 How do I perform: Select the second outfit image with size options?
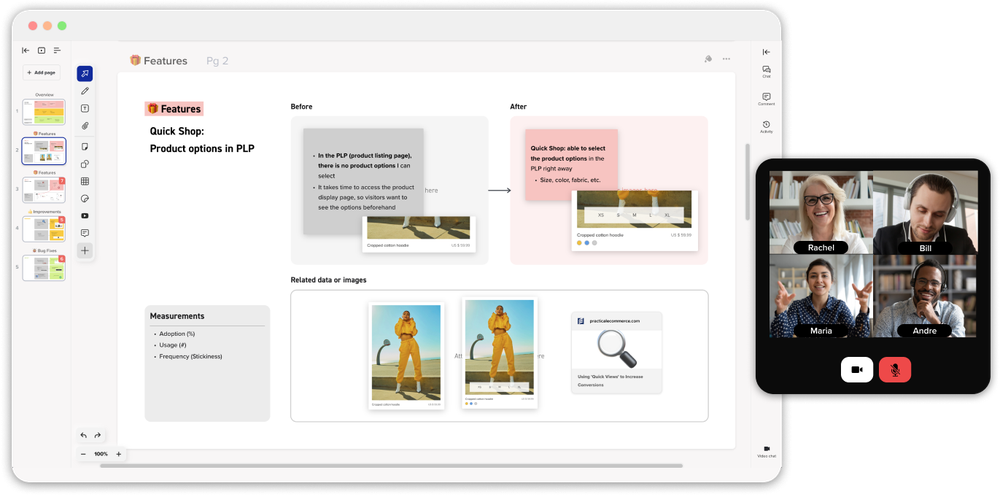tap(499, 353)
